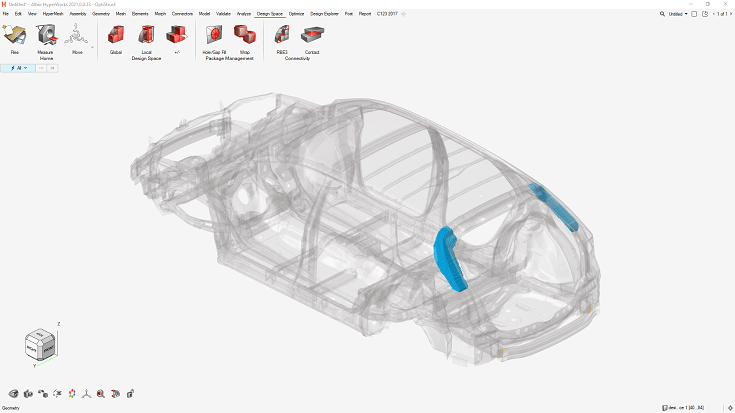Open the Geometry menu
The image size is (735, 413).
(x=101, y=14)
